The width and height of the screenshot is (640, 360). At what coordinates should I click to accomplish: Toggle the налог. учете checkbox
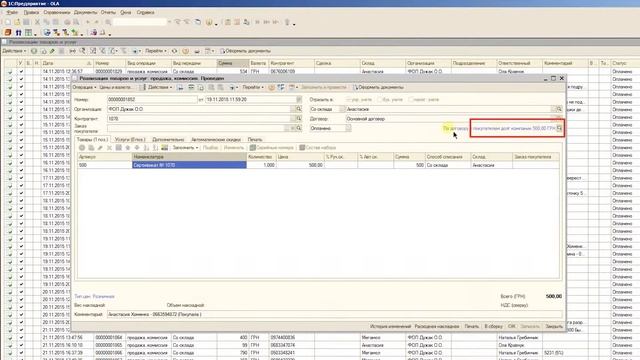tap(411, 100)
